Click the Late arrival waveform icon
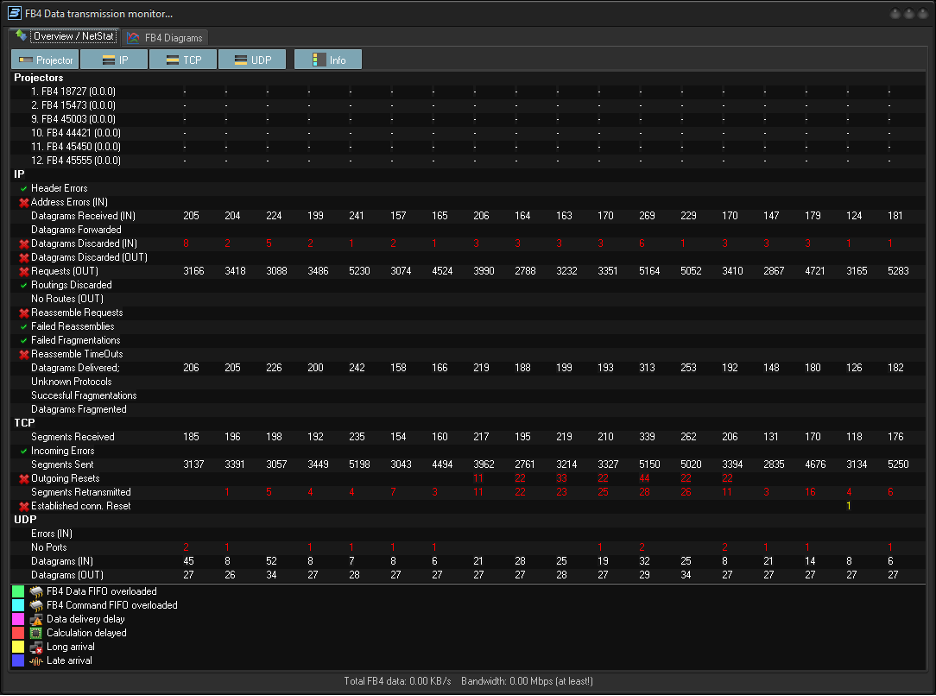 (36, 661)
